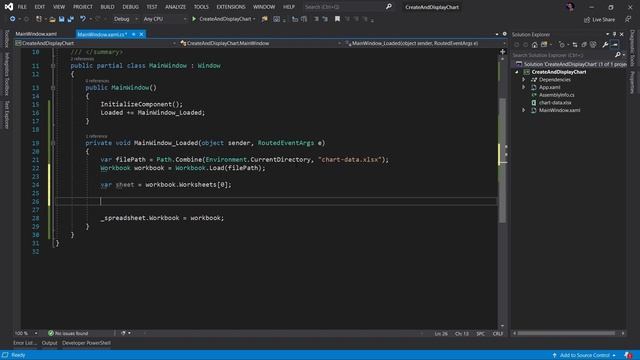This screenshot has height=360, width=640.
Task: Click the Save All icon
Action: point(71,19)
